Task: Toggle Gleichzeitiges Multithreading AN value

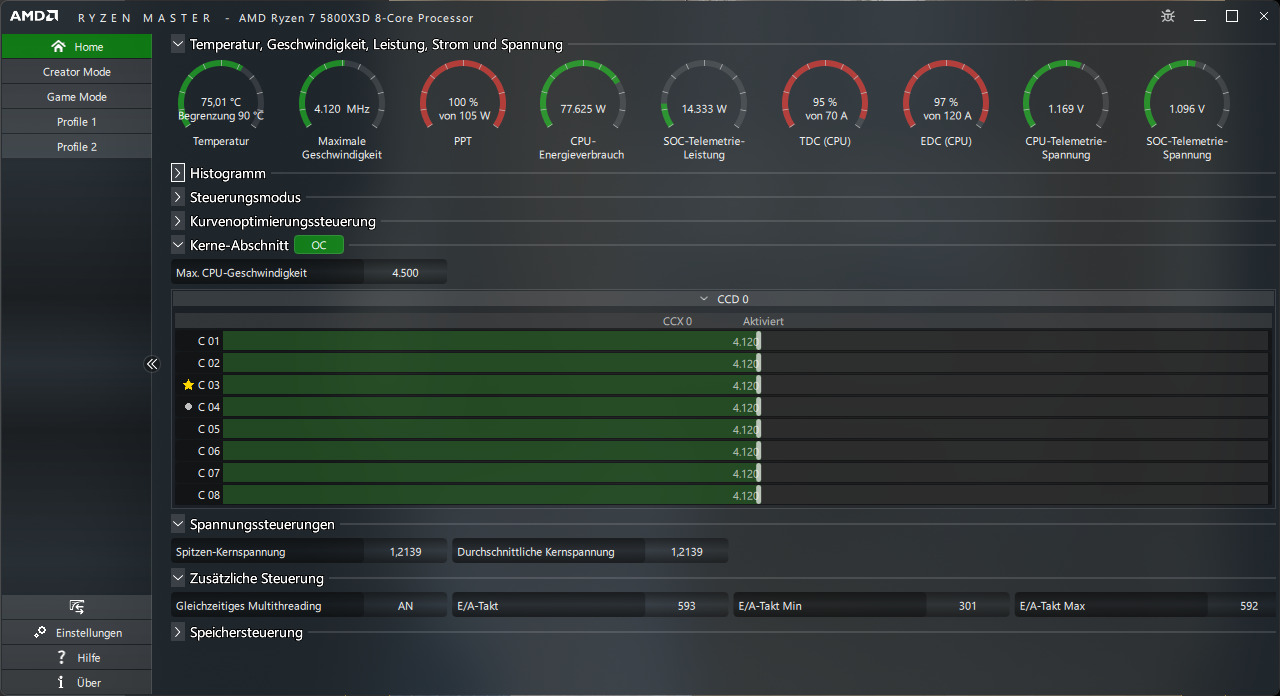Action: tap(405, 605)
